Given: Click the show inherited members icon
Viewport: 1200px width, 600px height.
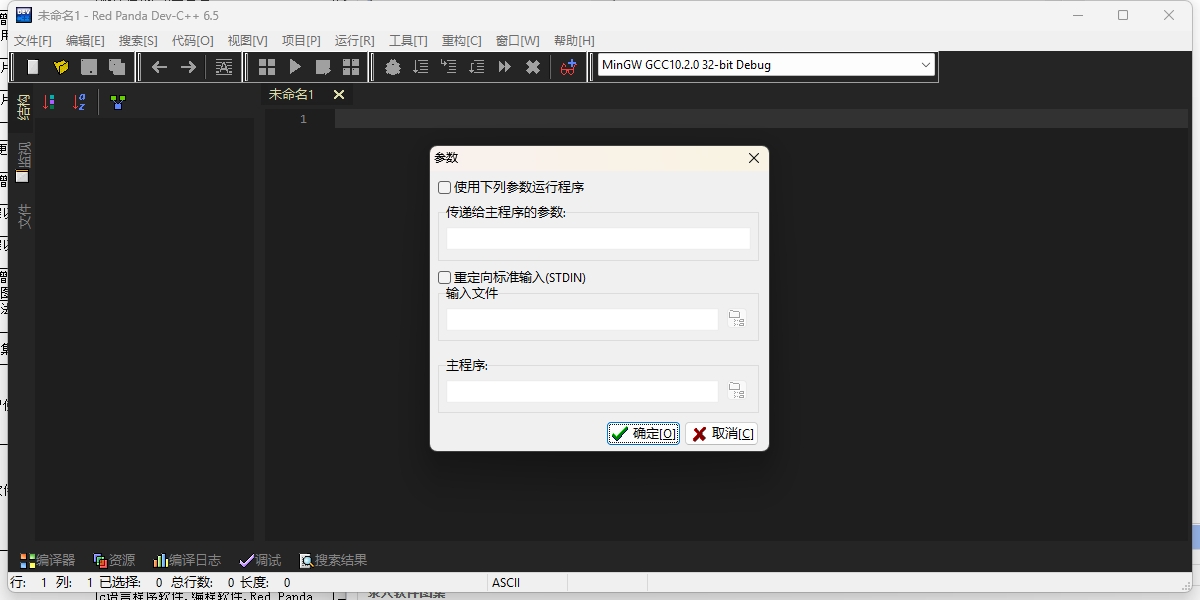Looking at the screenshot, I should point(118,102).
